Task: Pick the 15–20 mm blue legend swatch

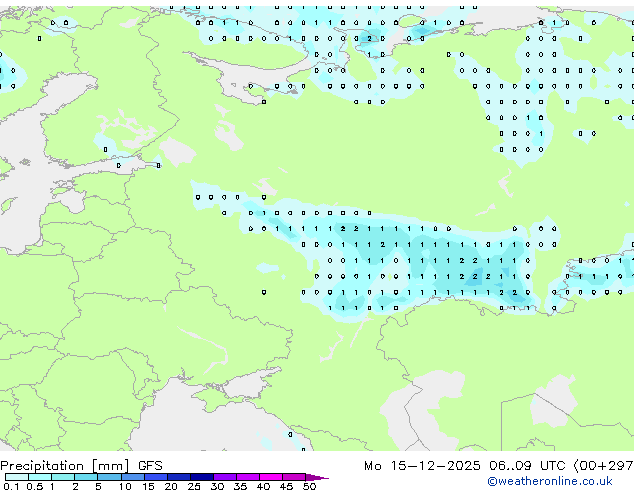Action: (156, 477)
